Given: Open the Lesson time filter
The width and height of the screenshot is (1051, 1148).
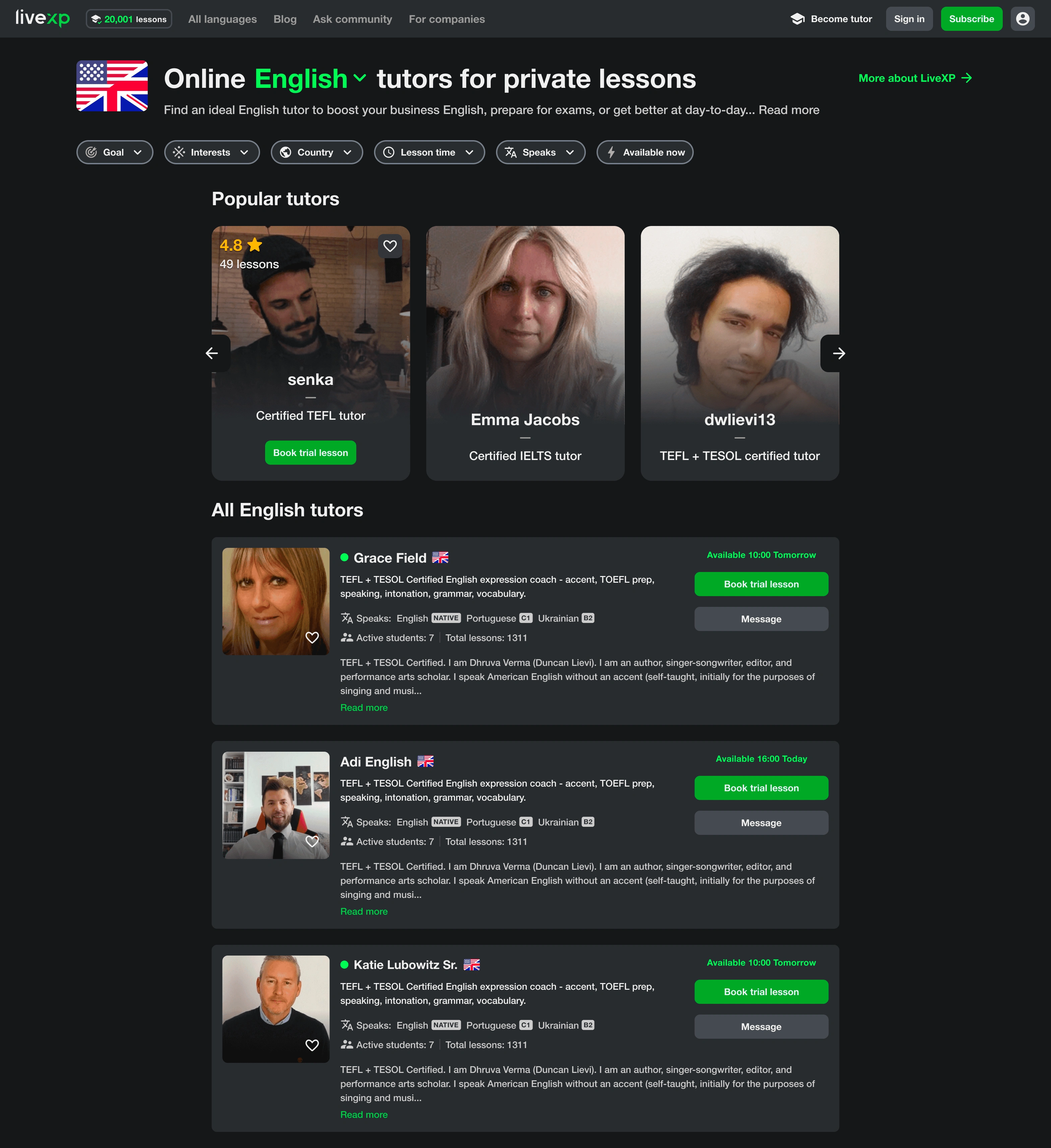Looking at the screenshot, I should point(429,152).
